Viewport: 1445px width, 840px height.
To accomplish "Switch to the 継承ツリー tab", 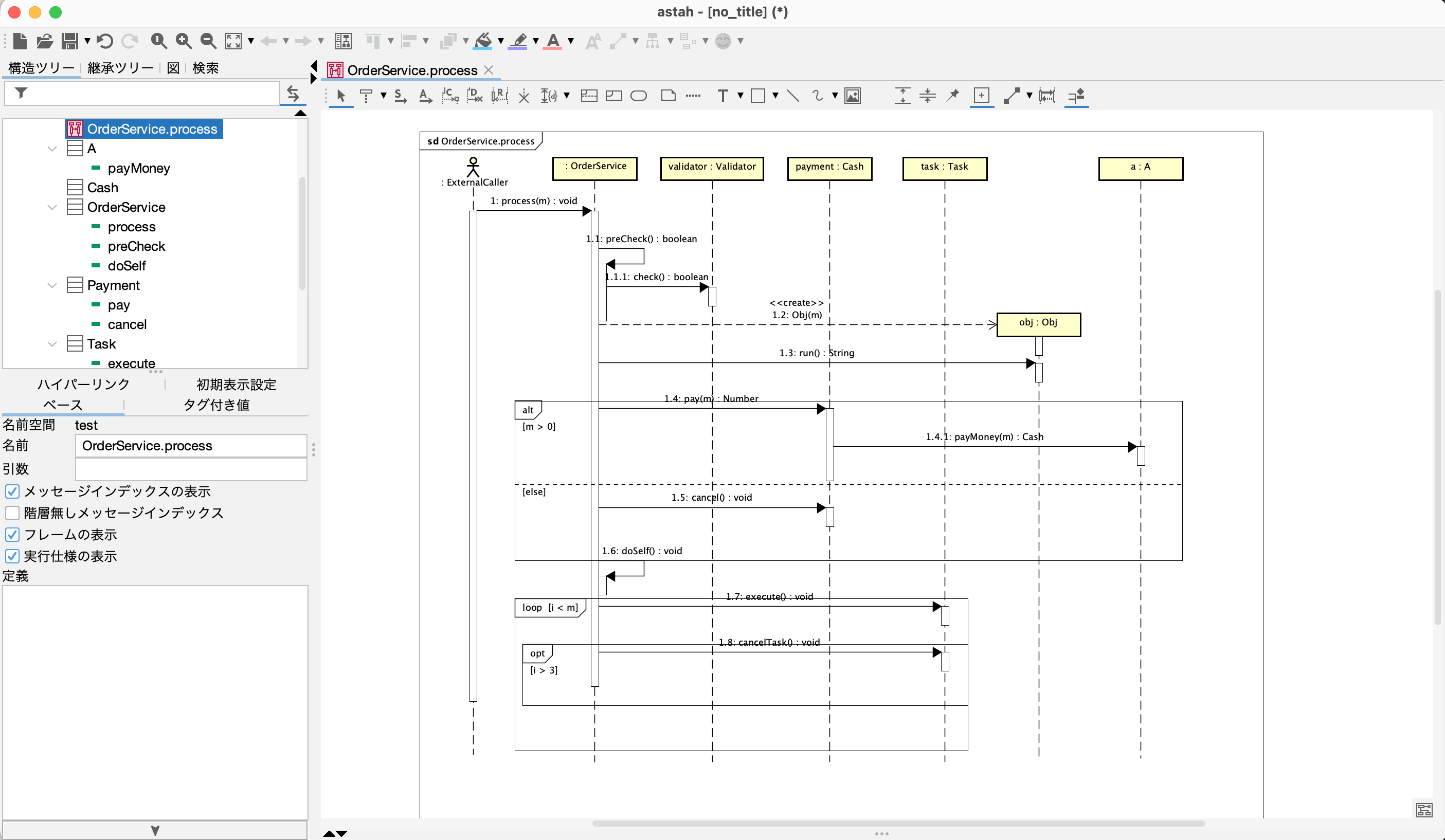I will click(120, 68).
